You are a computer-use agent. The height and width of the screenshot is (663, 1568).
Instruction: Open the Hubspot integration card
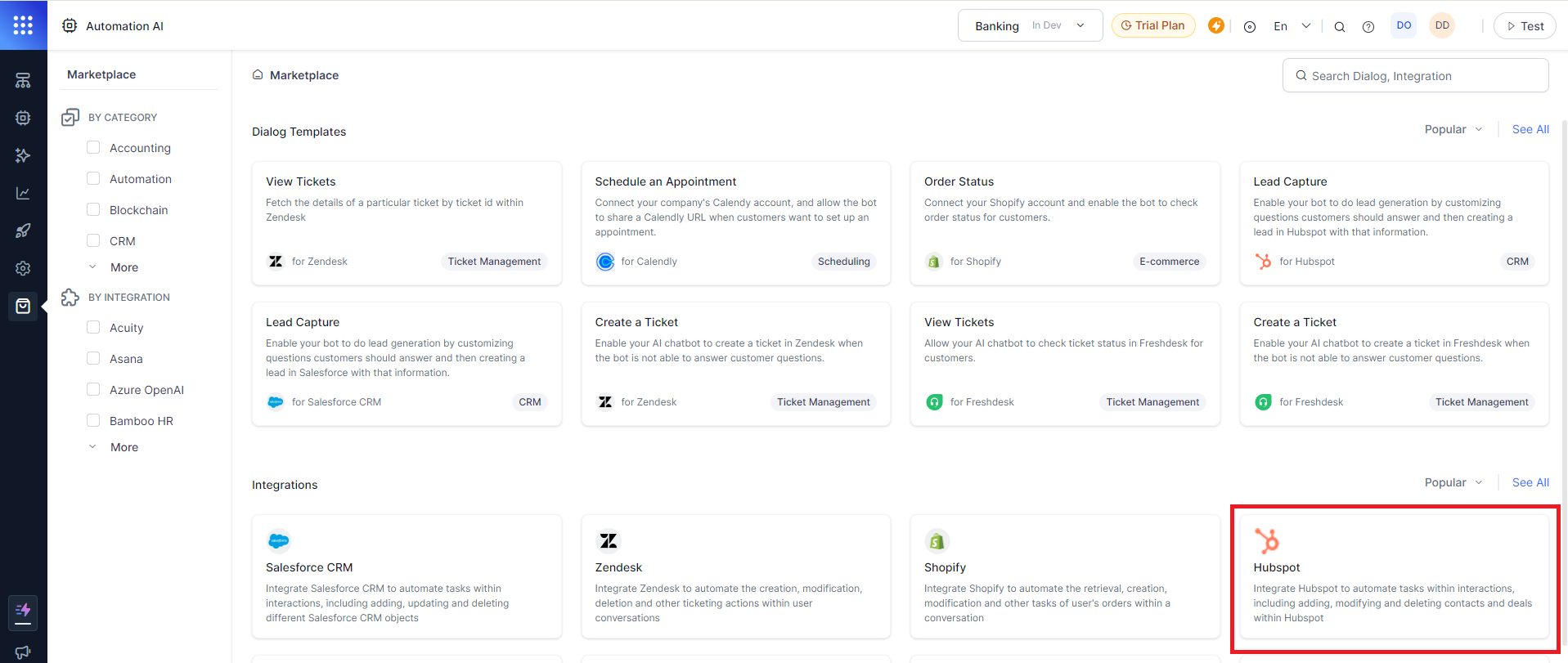point(1393,576)
